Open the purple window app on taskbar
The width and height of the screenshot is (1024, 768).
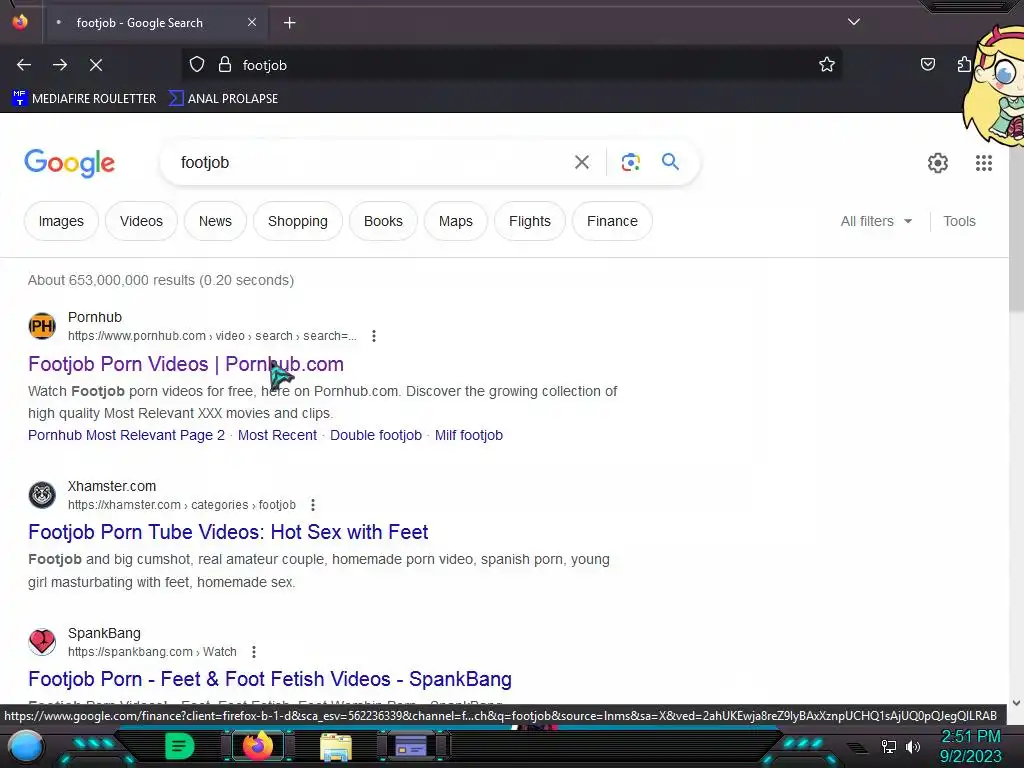(411, 746)
